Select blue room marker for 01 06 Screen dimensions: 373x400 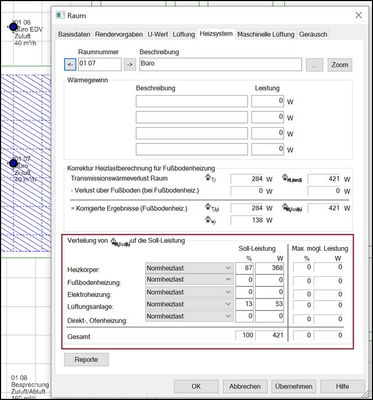pyautogui.click(x=13, y=27)
